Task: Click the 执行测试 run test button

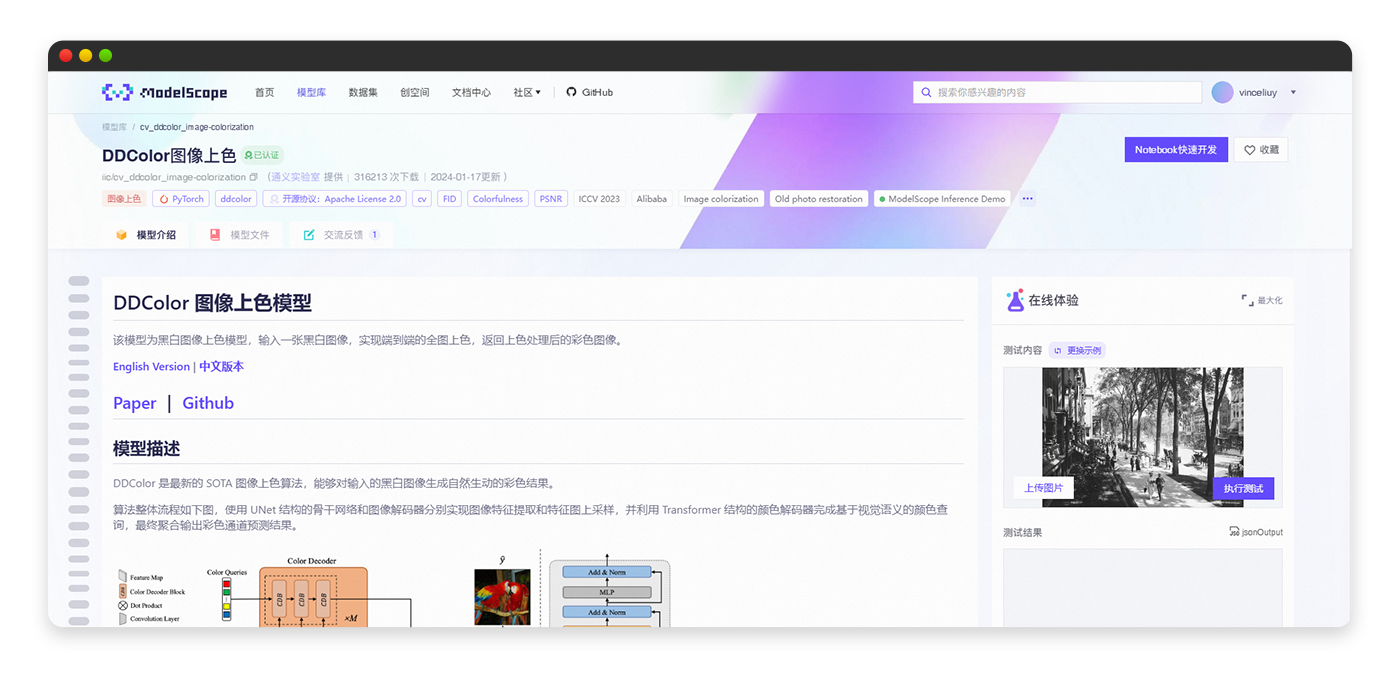Action: coord(1243,488)
